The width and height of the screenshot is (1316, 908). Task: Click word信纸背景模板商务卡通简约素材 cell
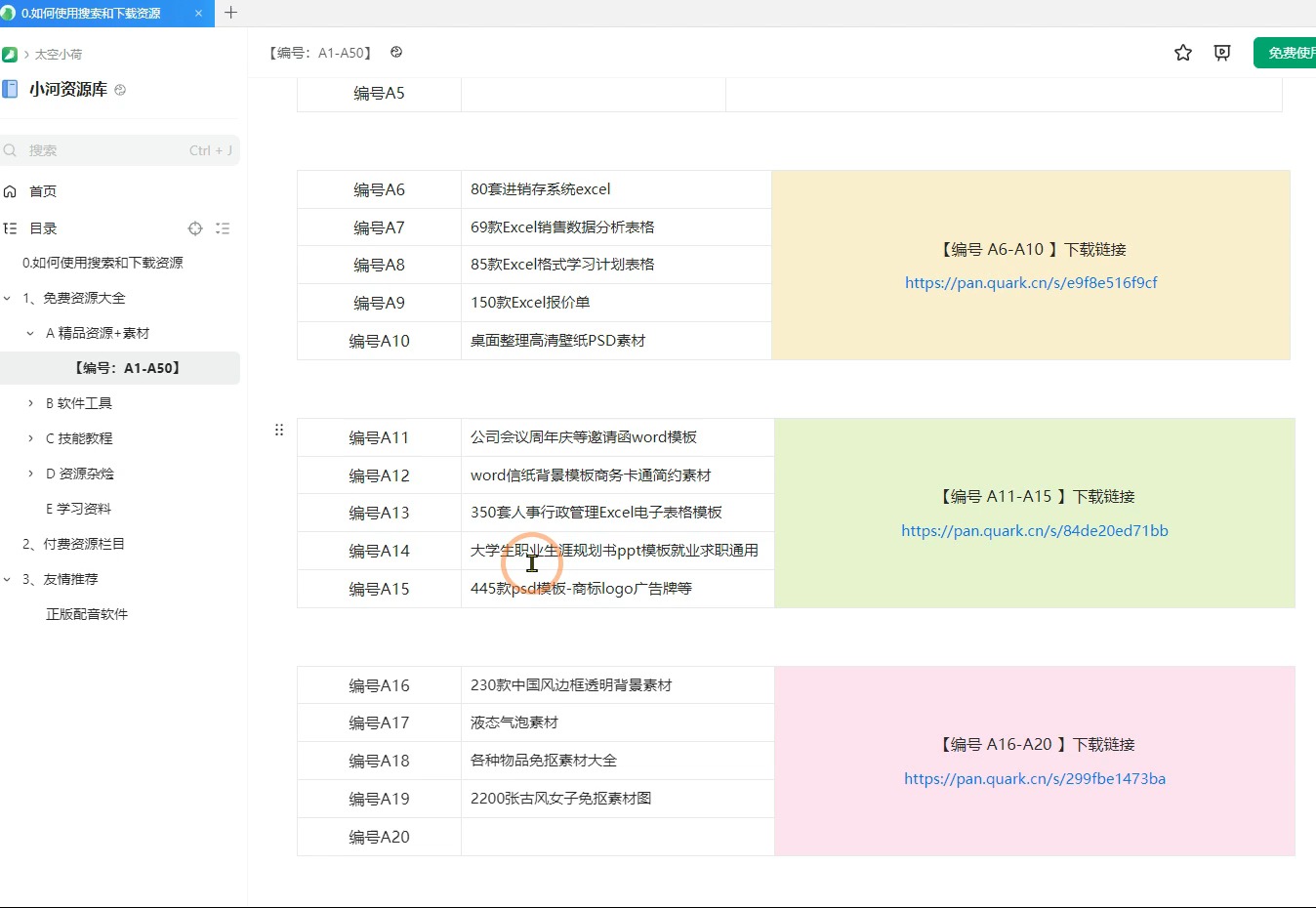[x=618, y=475]
